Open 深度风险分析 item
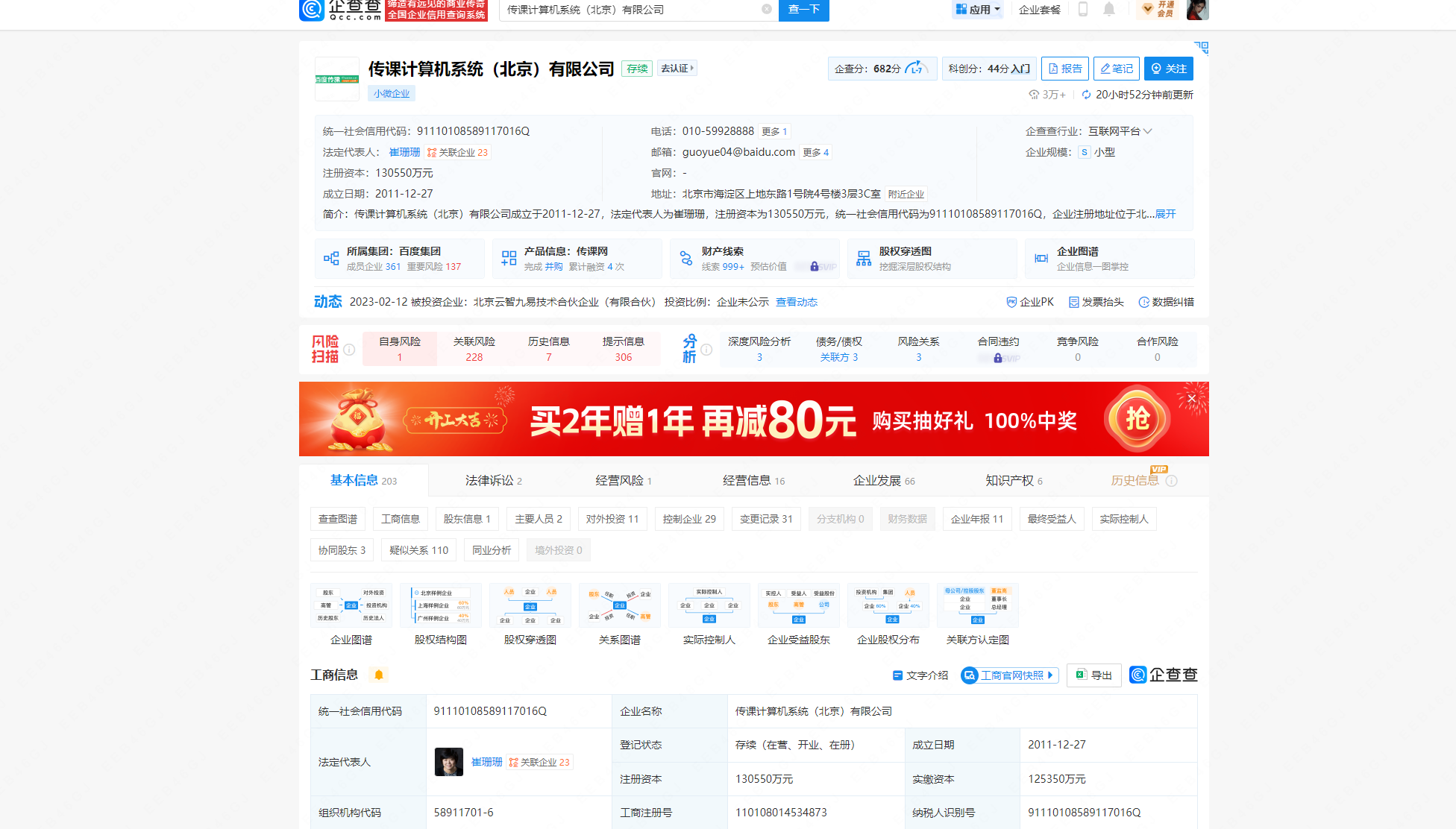 759,349
